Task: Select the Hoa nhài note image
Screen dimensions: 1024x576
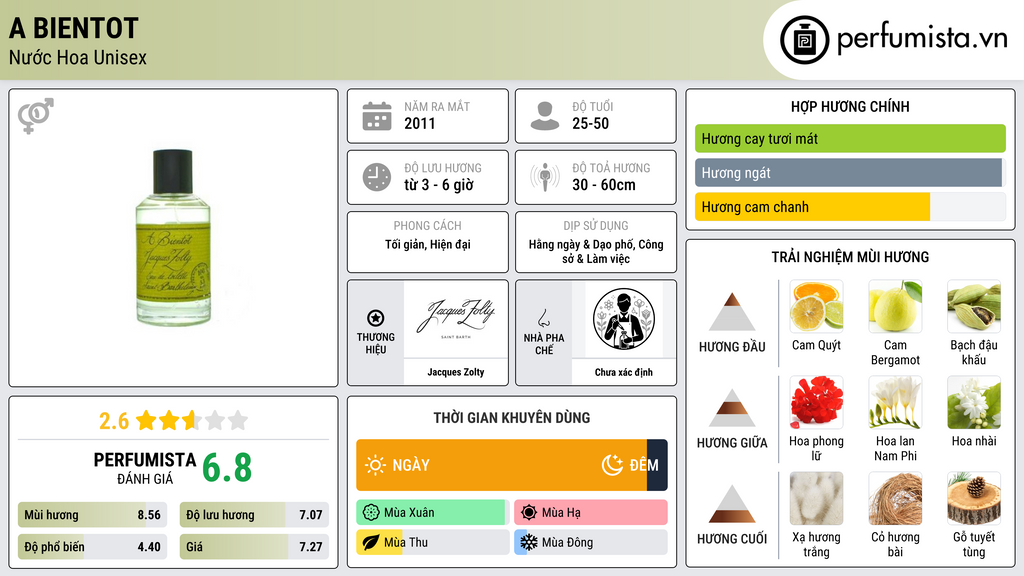Action: pos(974,402)
